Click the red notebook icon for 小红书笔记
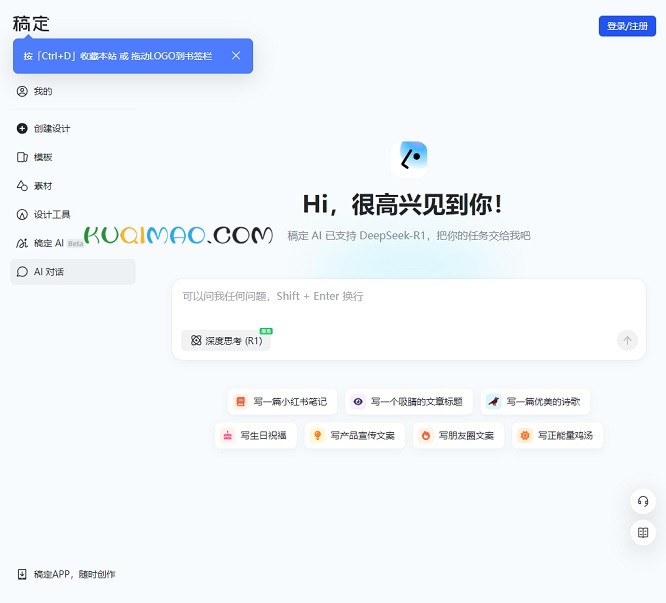This screenshot has height=603, width=666. point(240,401)
